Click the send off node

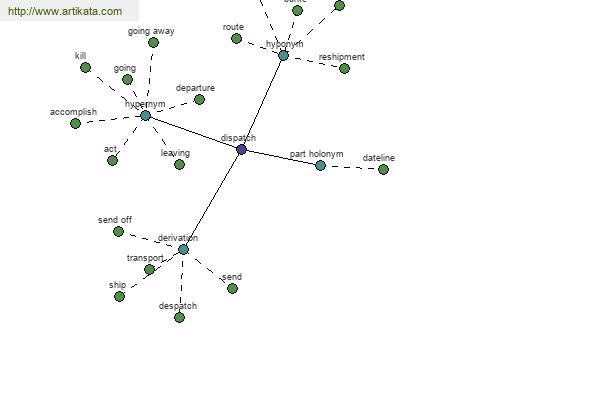click(118, 231)
